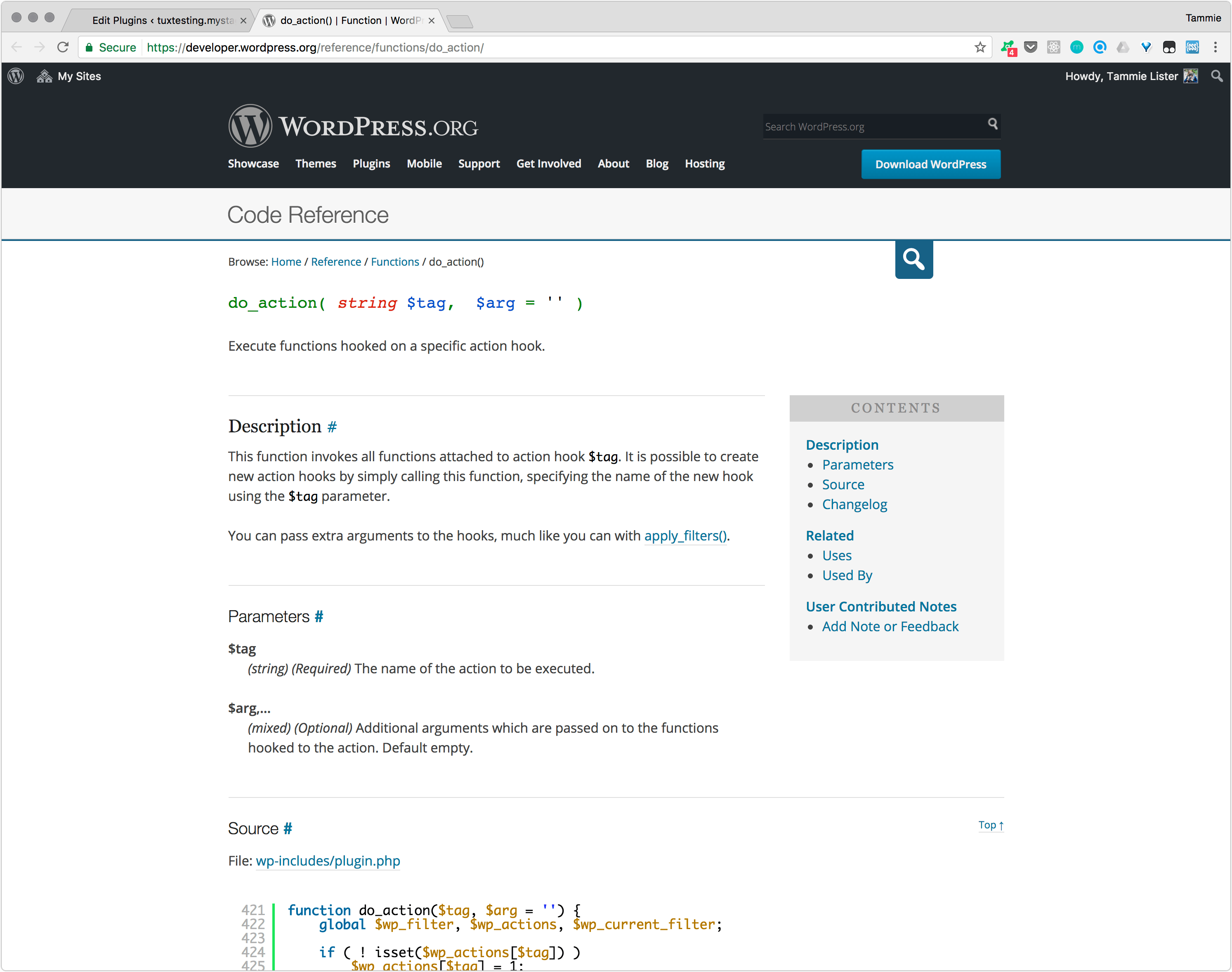Jump to Changelog in Contents
The height and width of the screenshot is (972, 1232).
pyautogui.click(x=854, y=505)
